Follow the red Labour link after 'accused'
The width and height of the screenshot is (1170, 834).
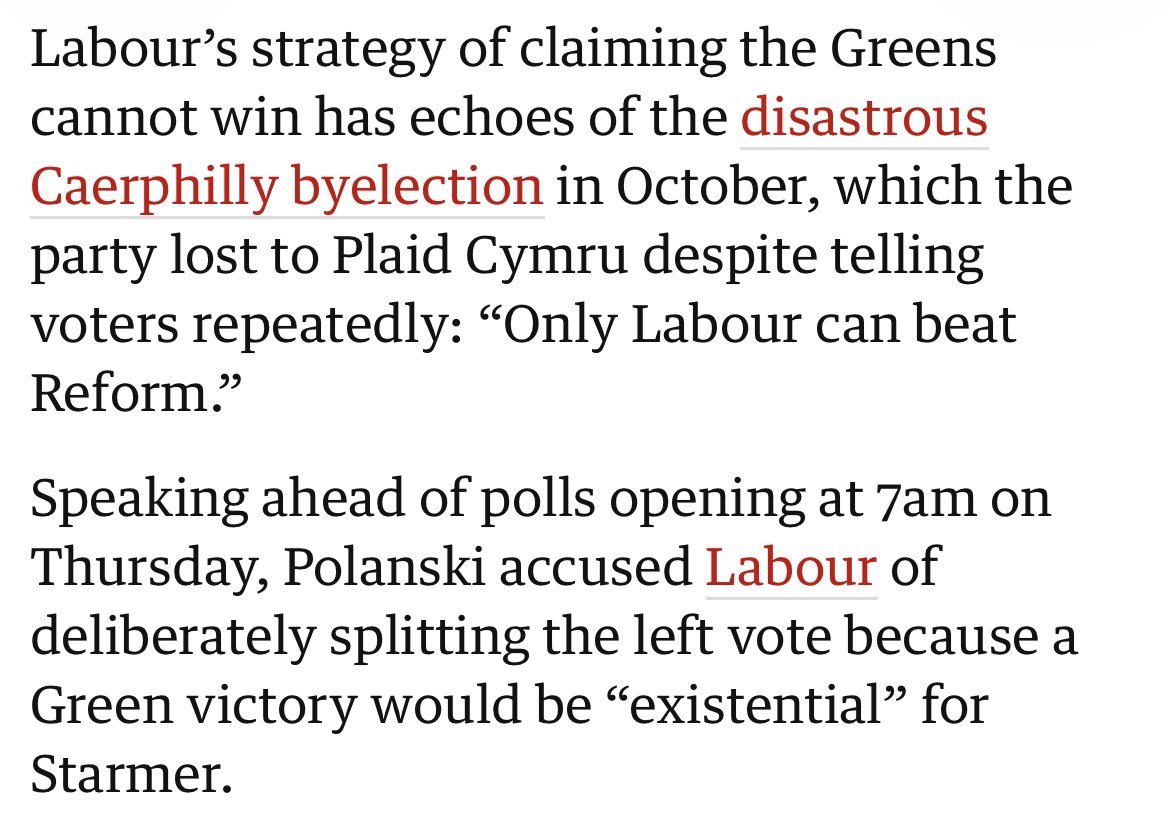click(791, 567)
